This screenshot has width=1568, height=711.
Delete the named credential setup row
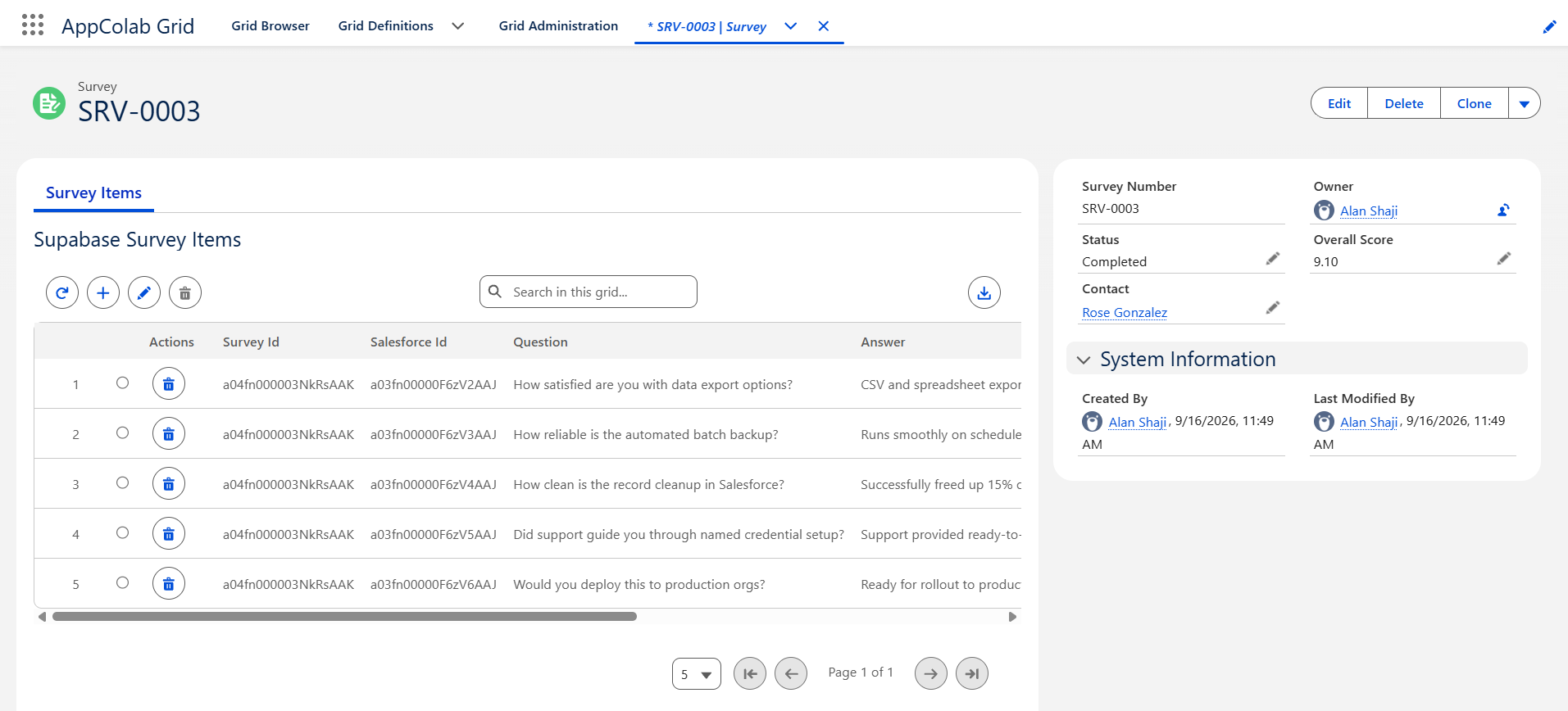click(x=169, y=534)
